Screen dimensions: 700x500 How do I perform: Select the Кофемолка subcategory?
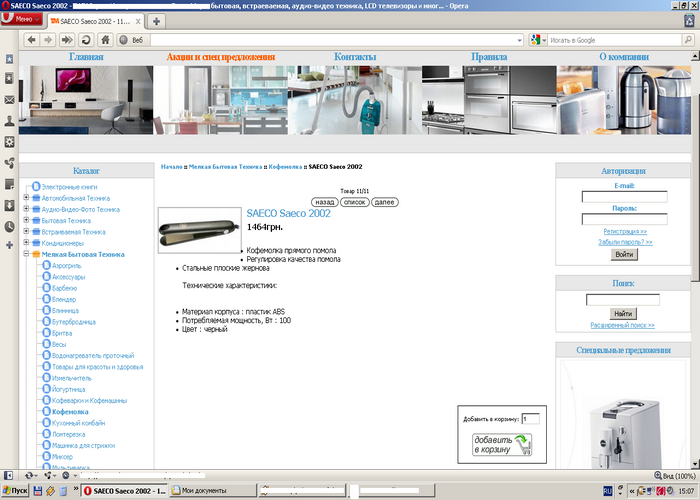pos(70,412)
